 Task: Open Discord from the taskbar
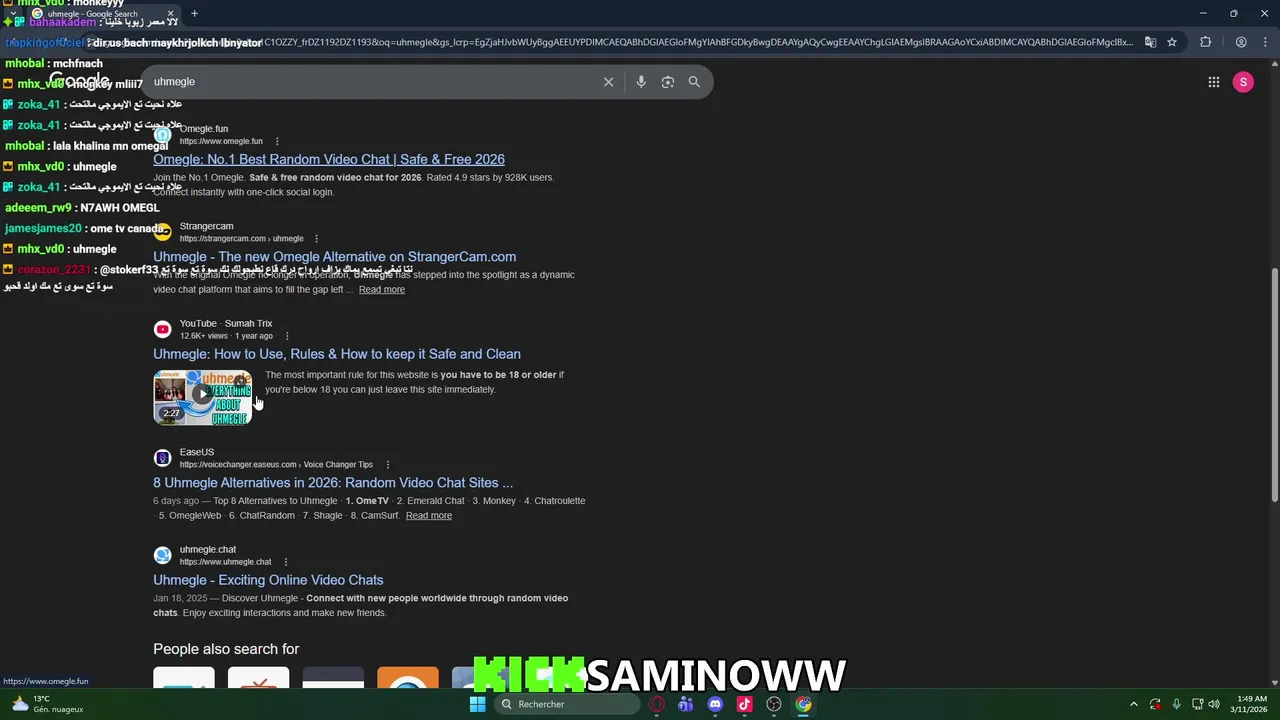pos(715,704)
